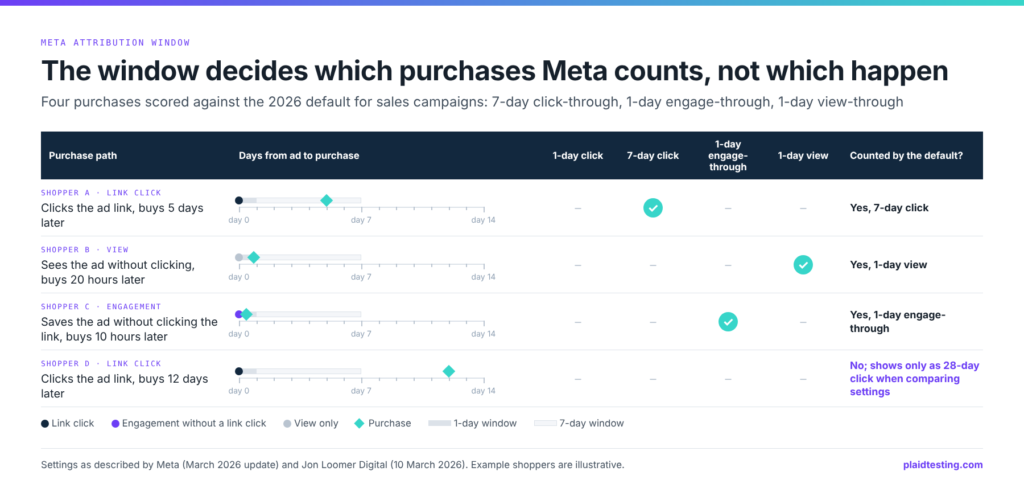Click Shopper A's purchase diamond marker
Image resolution: width=1024 pixels, height=496 pixels.
point(326,200)
